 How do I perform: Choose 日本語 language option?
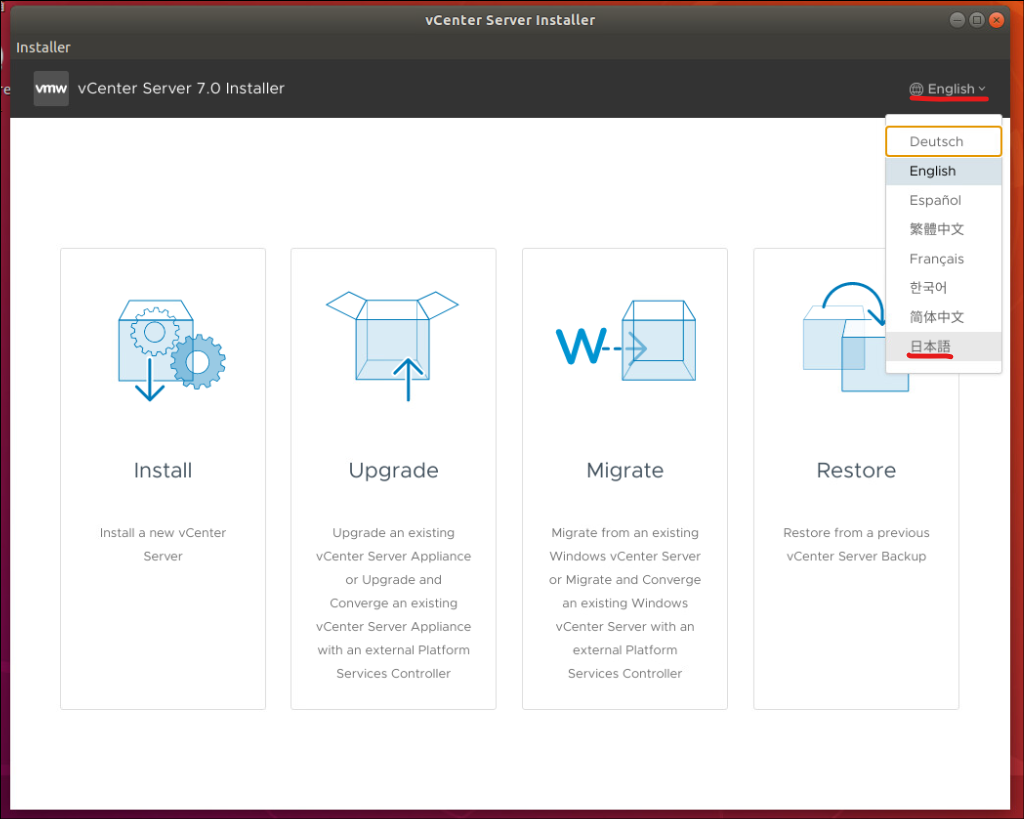pyautogui.click(x=943, y=346)
